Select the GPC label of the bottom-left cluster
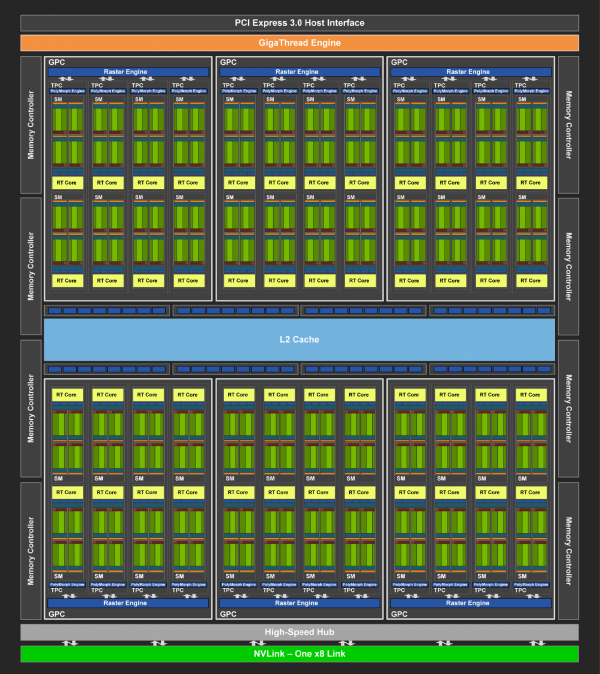 click(x=57, y=614)
